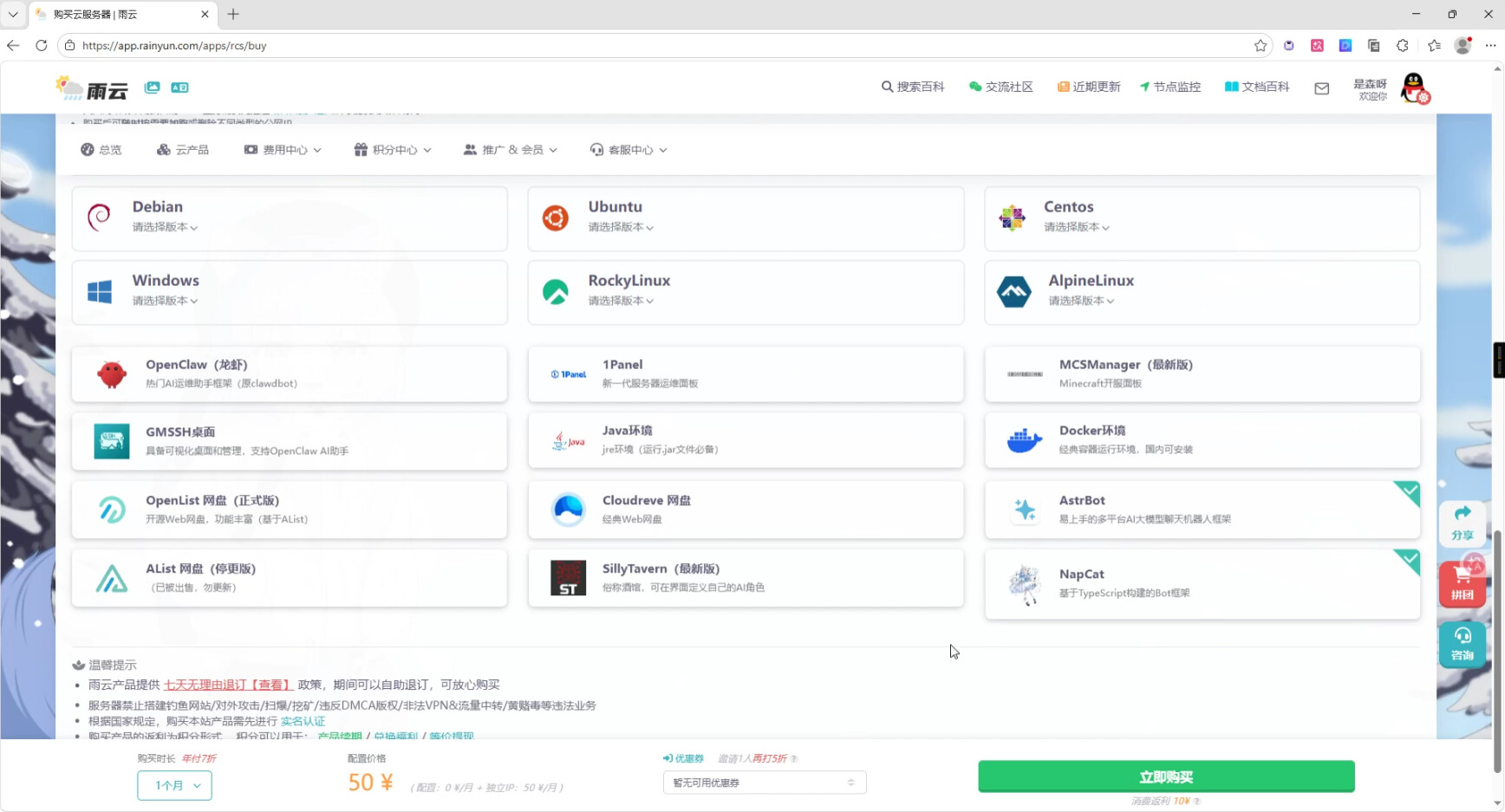Expand the Debian version selector
The width and height of the screenshot is (1505, 812).
click(165, 227)
